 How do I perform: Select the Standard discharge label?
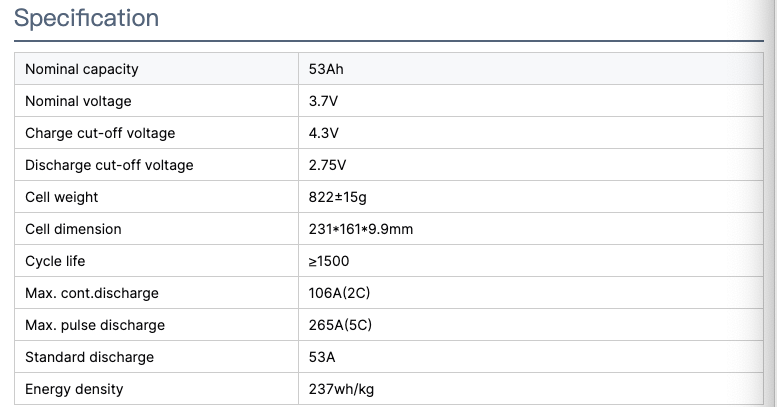tap(89, 357)
